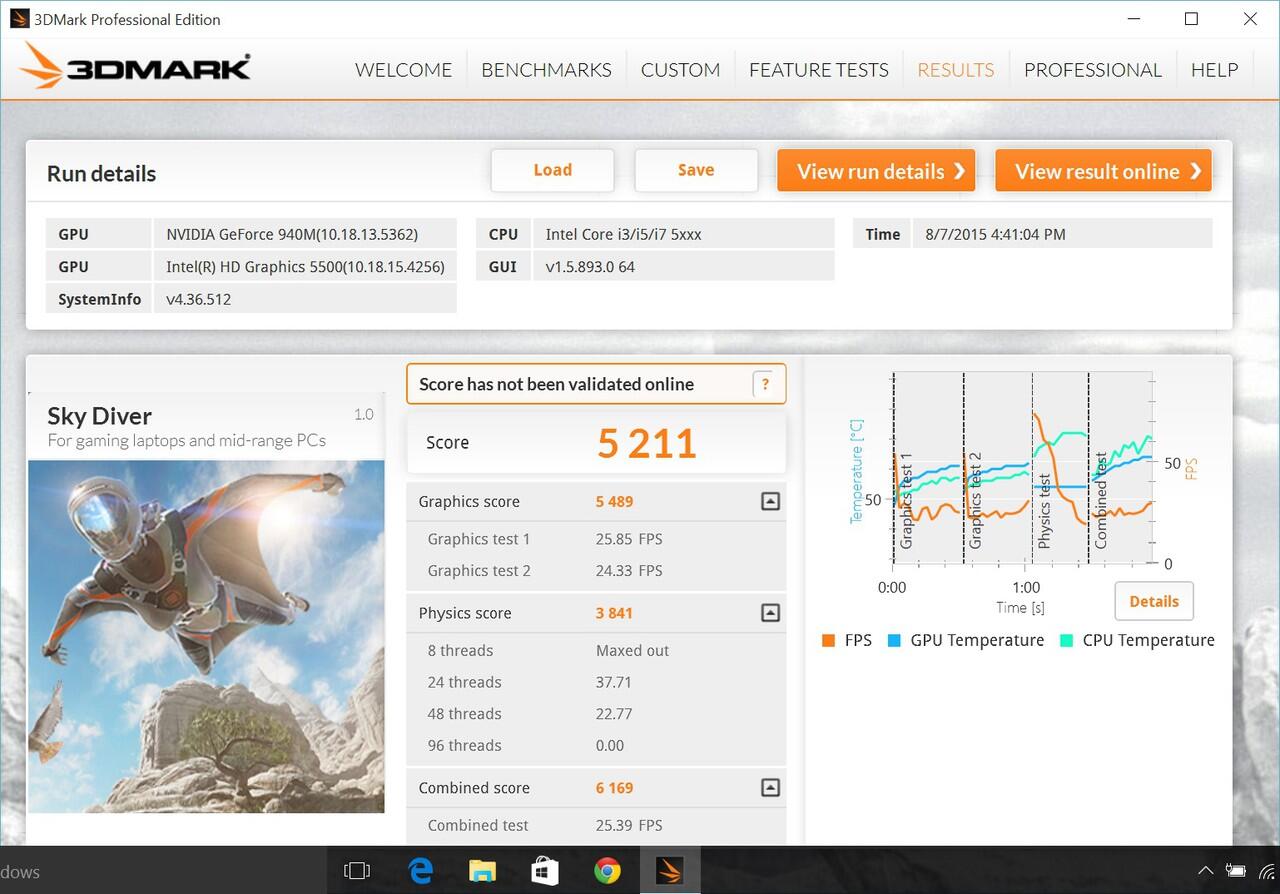Open the WELCOME tab
The image size is (1280, 894).
[403, 70]
